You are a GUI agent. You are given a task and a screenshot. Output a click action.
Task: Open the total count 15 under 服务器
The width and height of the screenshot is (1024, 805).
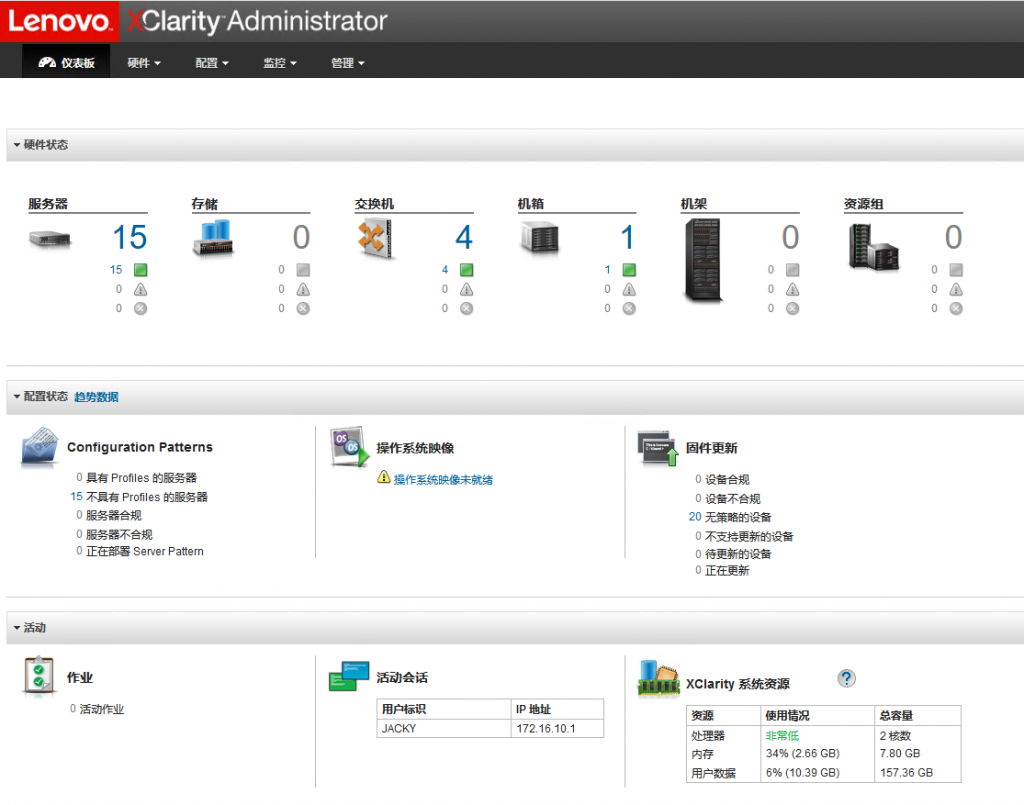(x=129, y=237)
